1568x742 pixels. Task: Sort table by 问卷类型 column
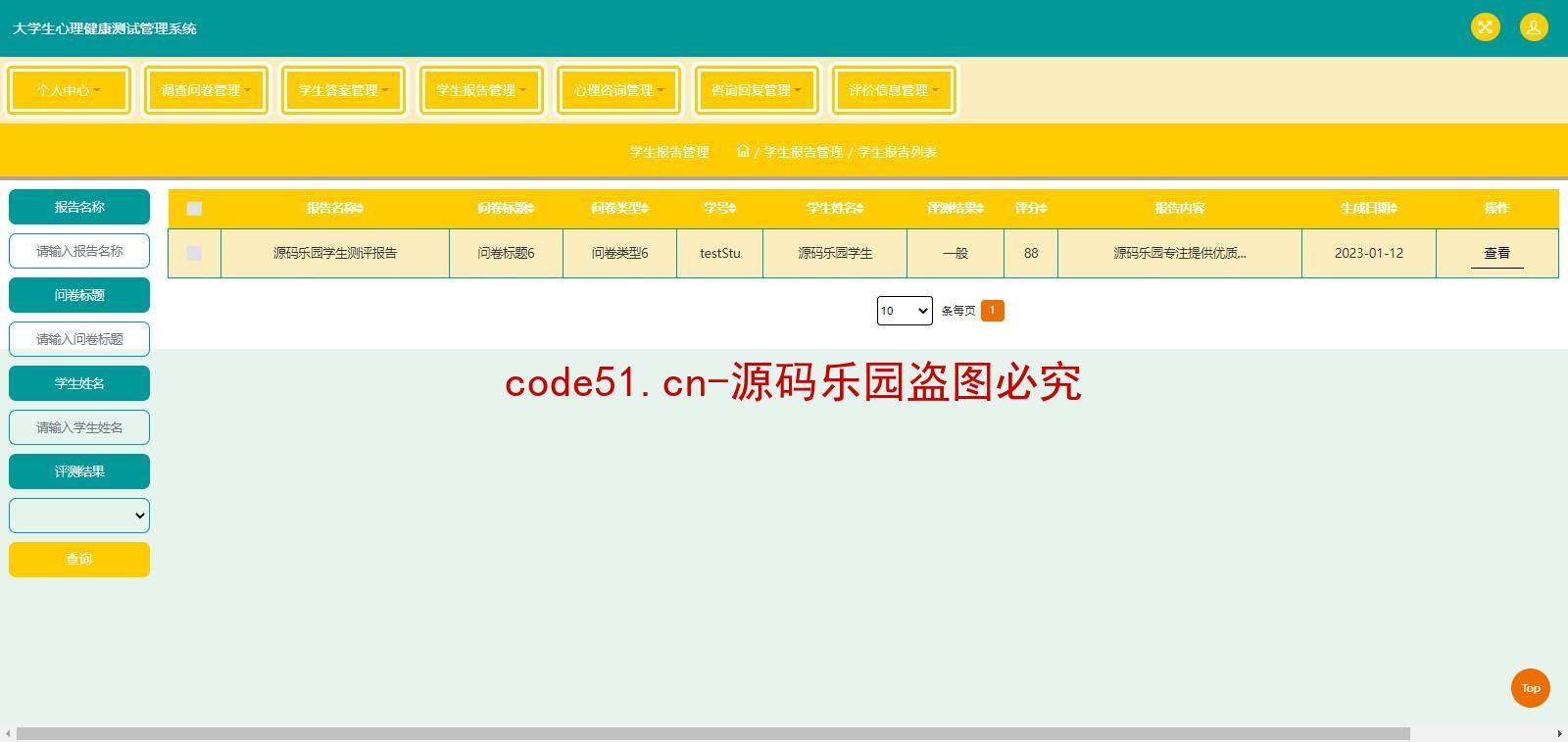619,208
